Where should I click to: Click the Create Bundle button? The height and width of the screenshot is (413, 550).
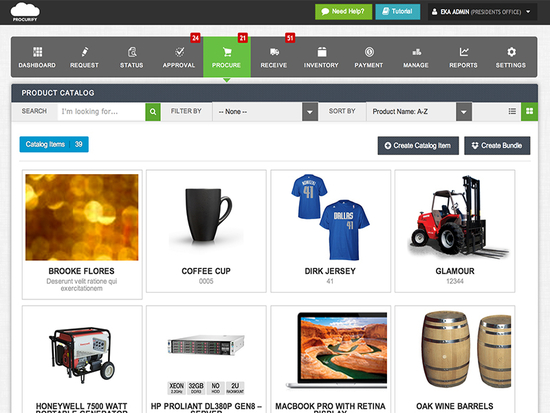click(497, 146)
